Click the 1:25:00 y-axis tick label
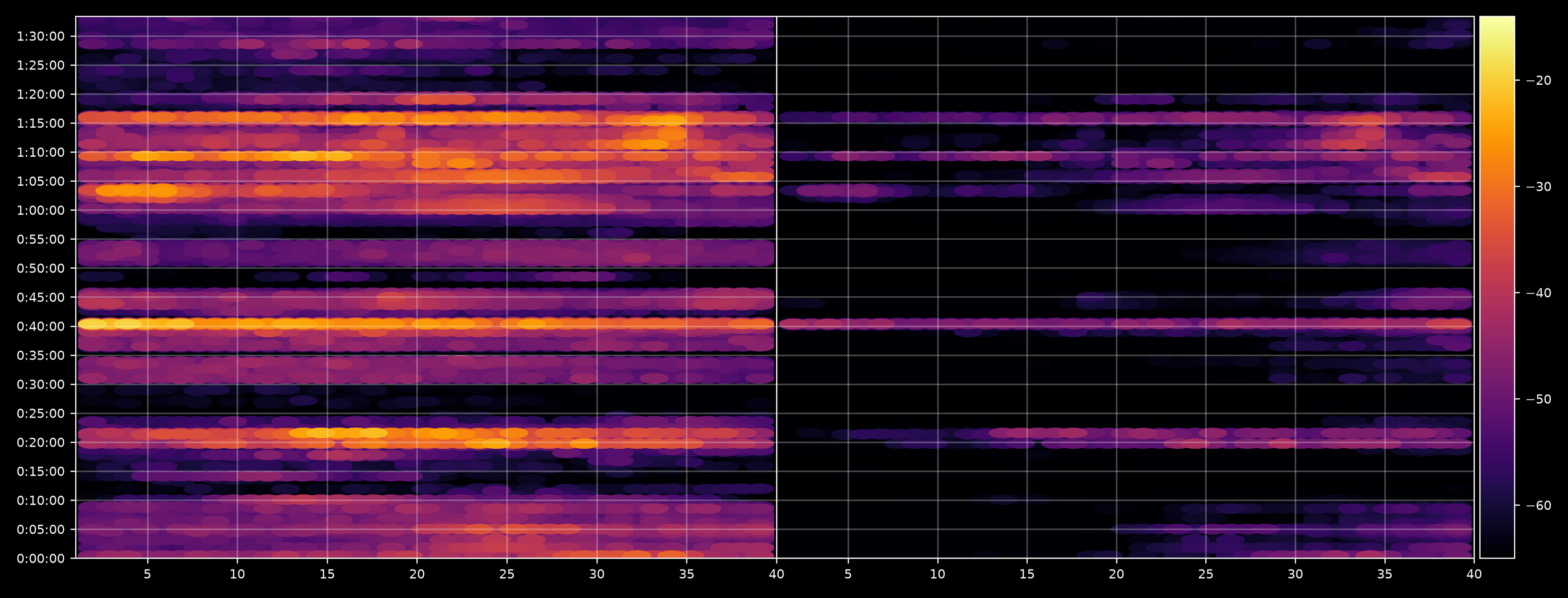Screen dimensions: 1568x598 click(x=41, y=66)
